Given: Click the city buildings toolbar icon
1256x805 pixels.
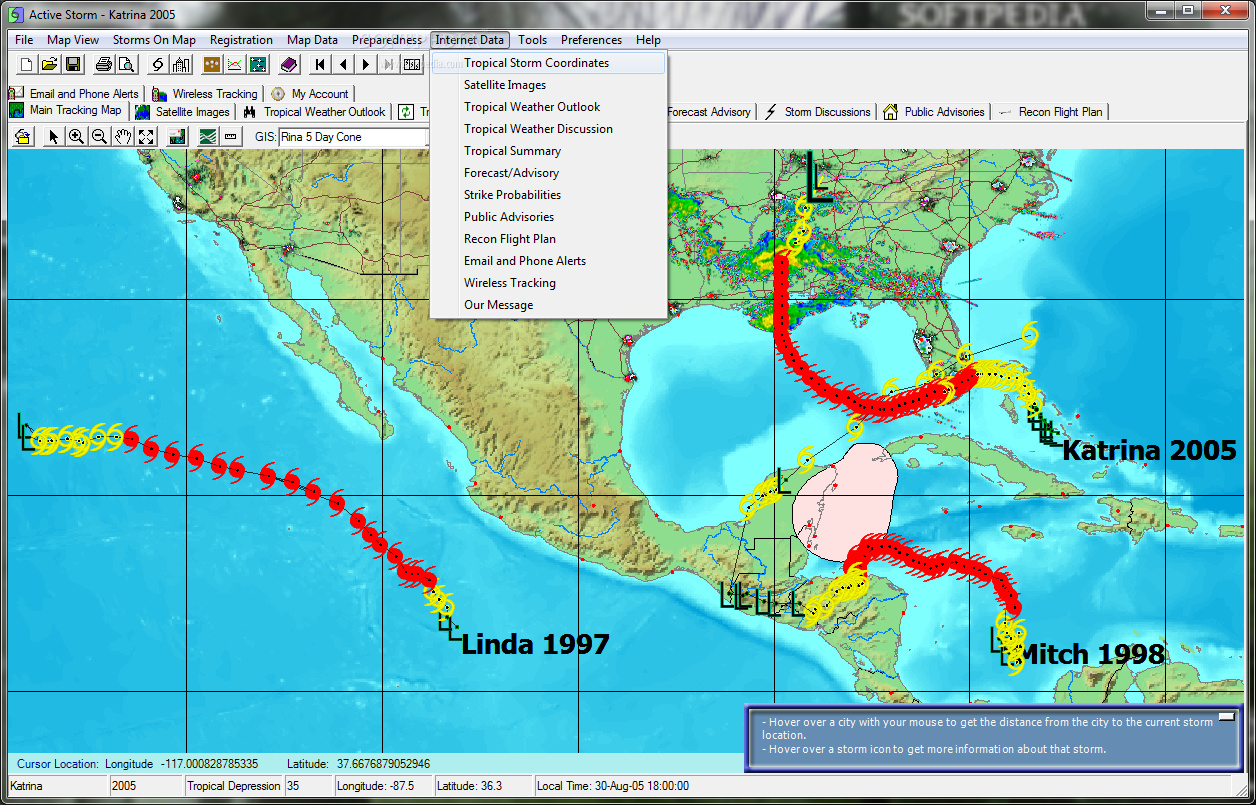Looking at the screenshot, I should click(181, 65).
